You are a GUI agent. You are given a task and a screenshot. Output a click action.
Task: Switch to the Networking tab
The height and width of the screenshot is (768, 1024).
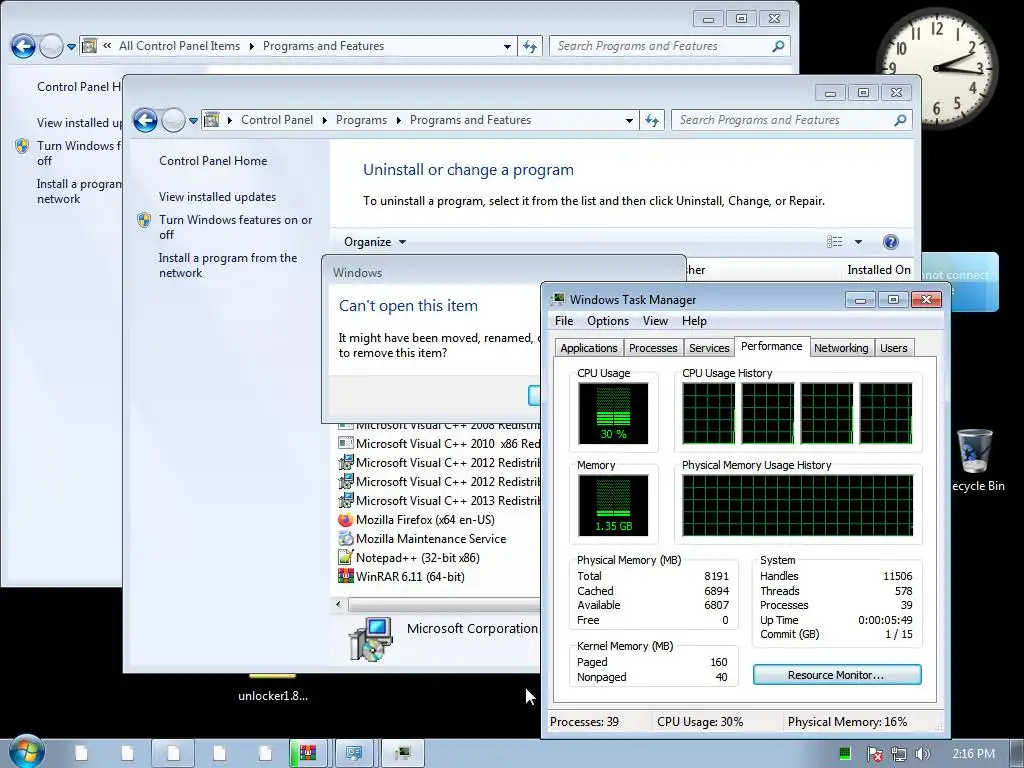pyautogui.click(x=841, y=348)
